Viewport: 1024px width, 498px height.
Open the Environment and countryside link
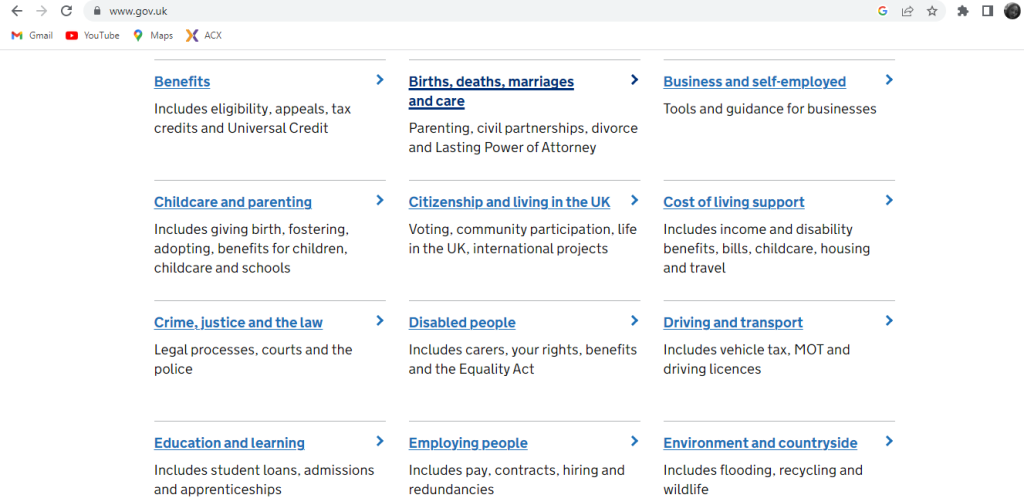(x=760, y=443)
